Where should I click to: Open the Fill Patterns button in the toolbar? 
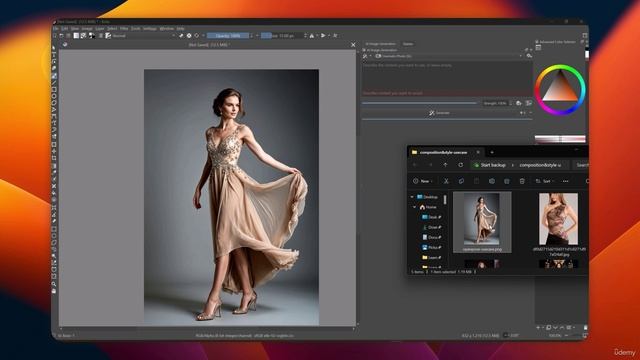point(83,36)
